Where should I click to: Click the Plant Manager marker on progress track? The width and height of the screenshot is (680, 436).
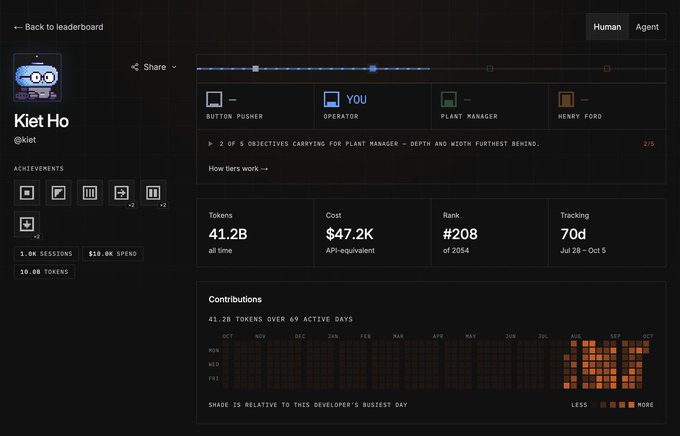[490, 69]
